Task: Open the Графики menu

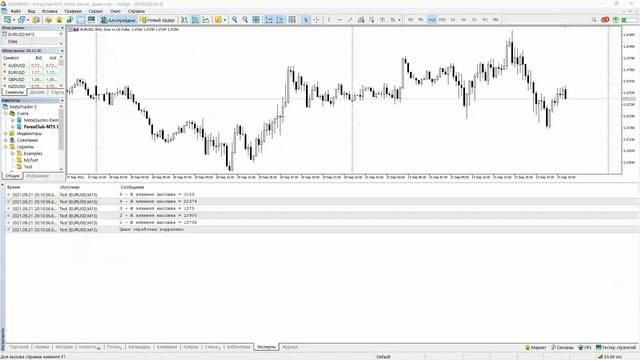Action: [x=73, y=11]
